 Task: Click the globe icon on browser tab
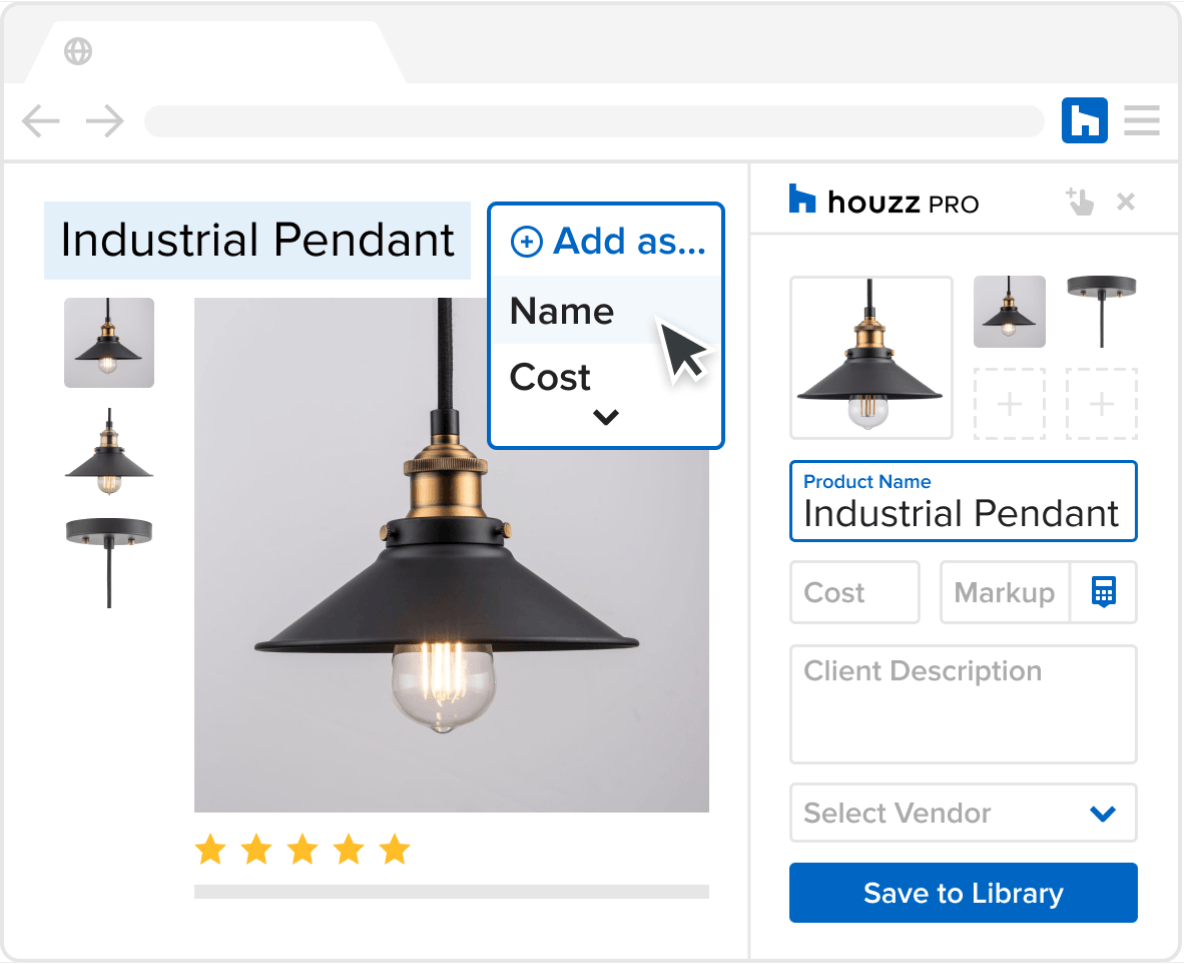click(x=78, y=51)
